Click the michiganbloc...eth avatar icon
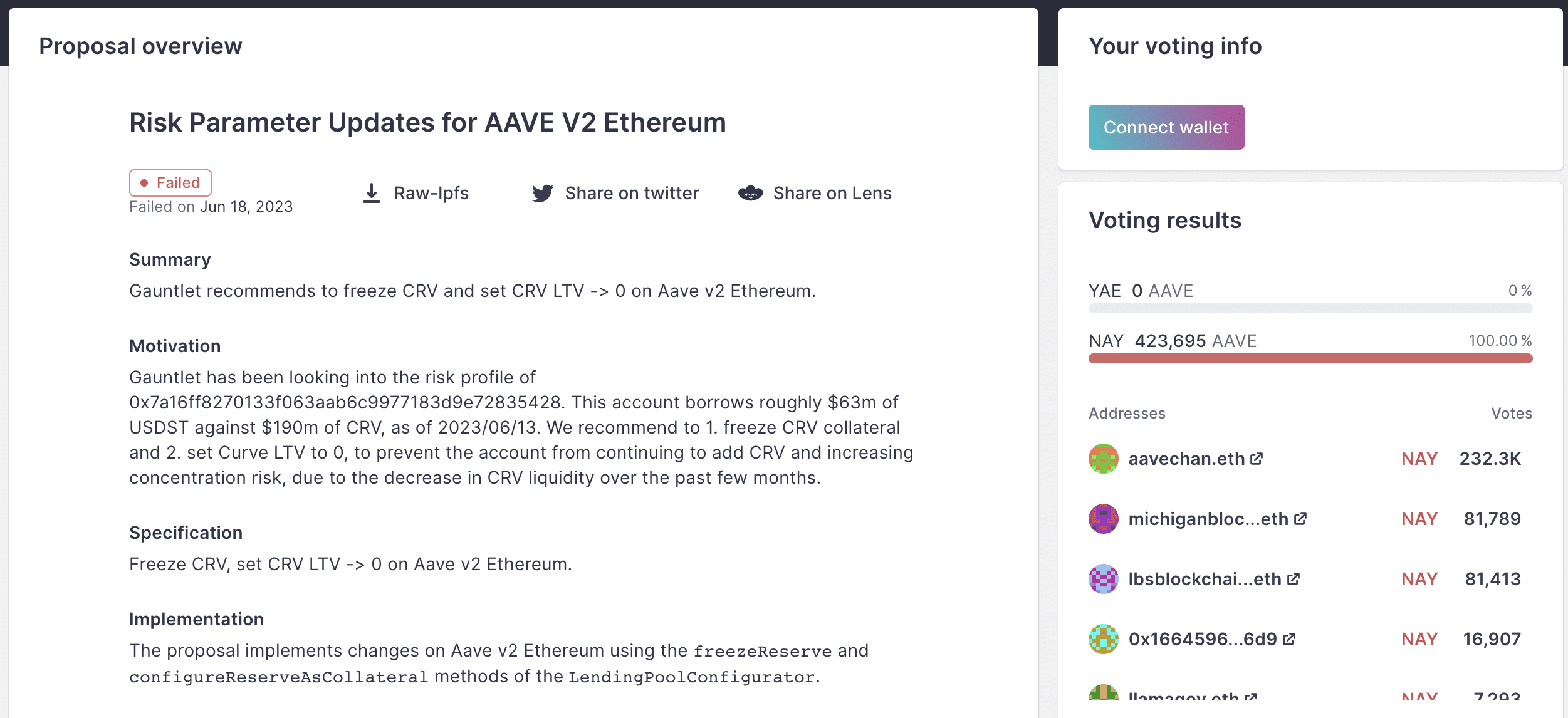The height and width of the screenshot is (718, 1568). pos(1104,518)
